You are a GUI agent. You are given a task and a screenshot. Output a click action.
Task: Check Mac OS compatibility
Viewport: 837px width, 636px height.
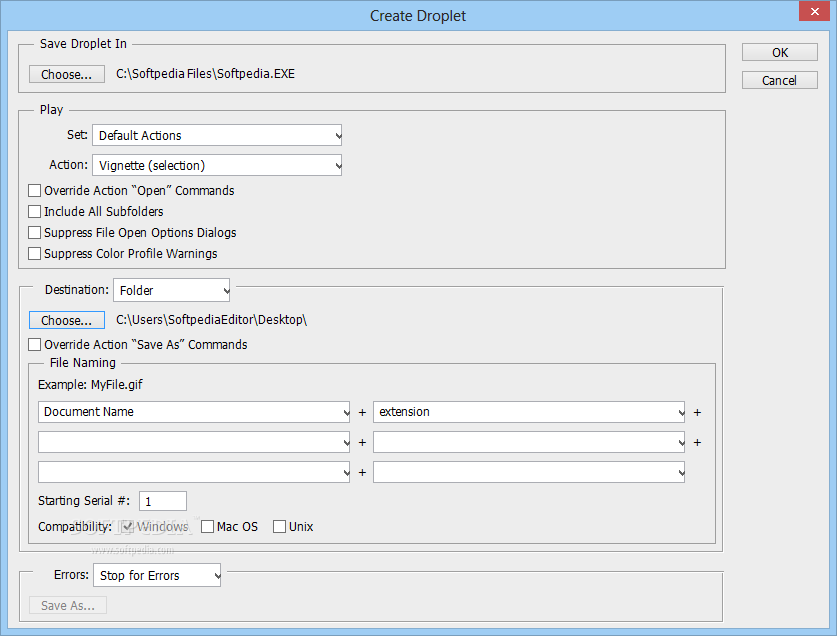pyautogui.click(x=208, y=527)
